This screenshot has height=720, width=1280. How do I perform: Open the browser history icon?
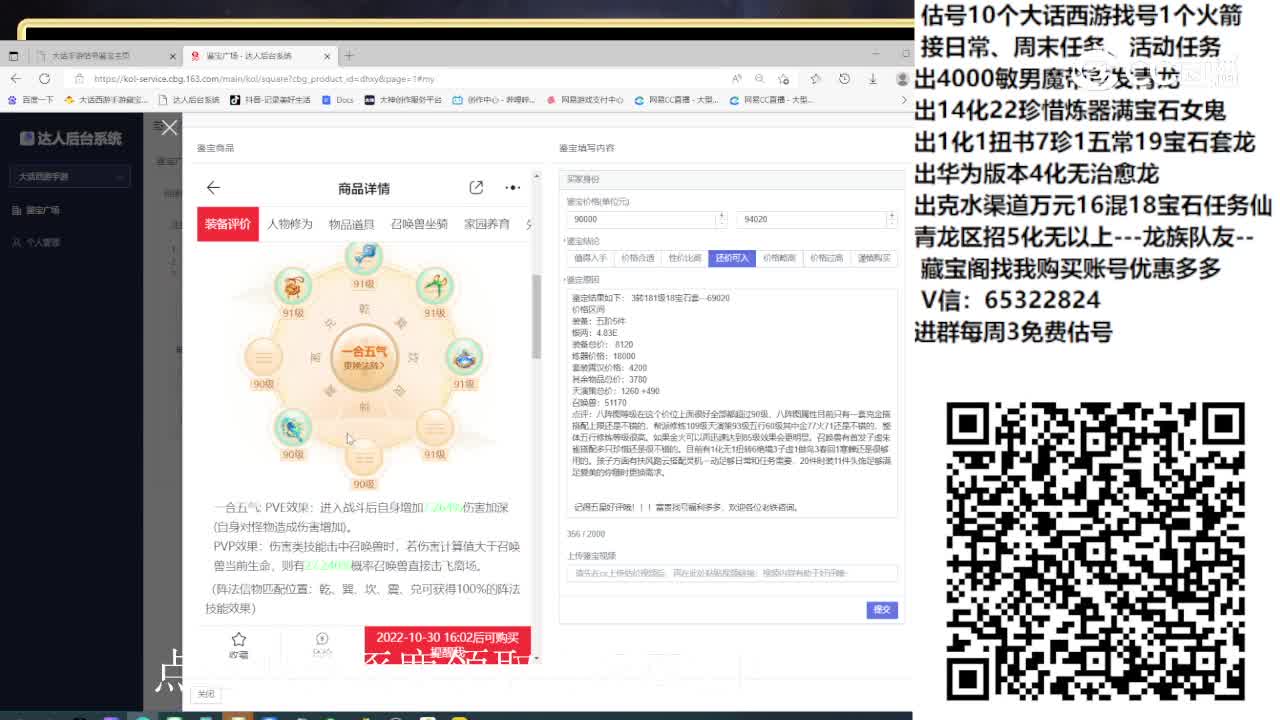tap(844, 78)
